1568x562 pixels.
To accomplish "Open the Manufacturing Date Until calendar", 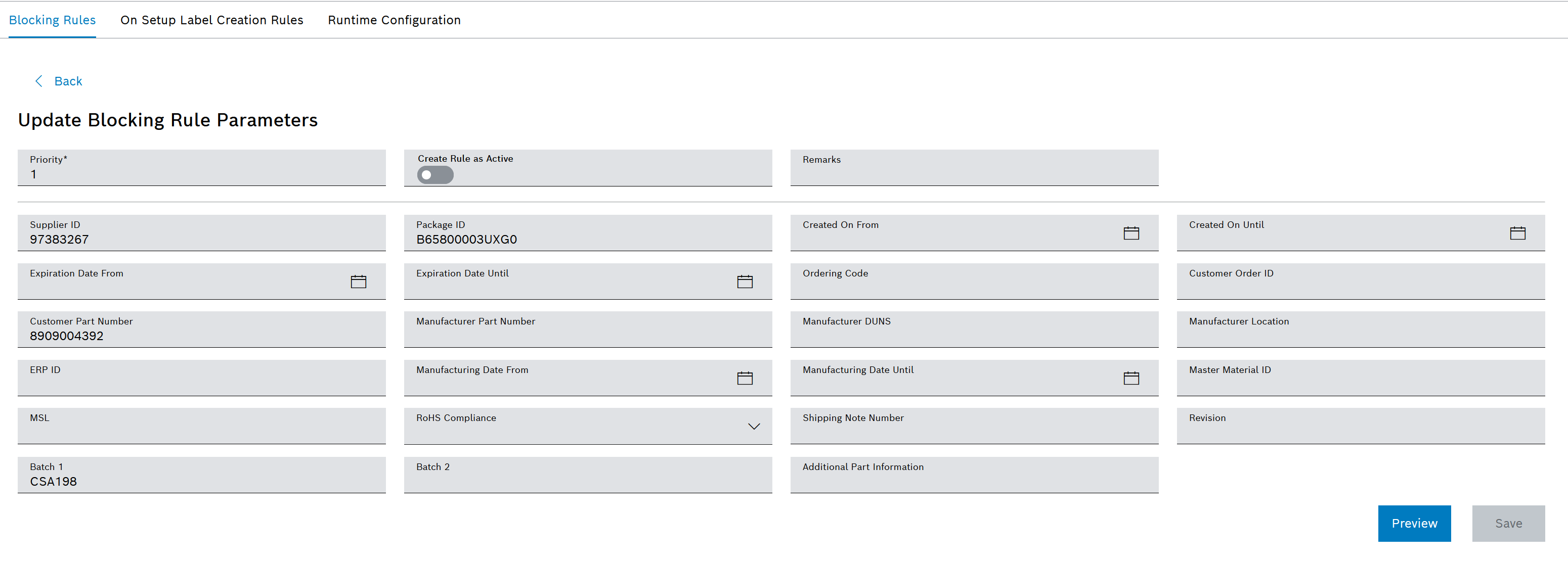I will 1131,379.
